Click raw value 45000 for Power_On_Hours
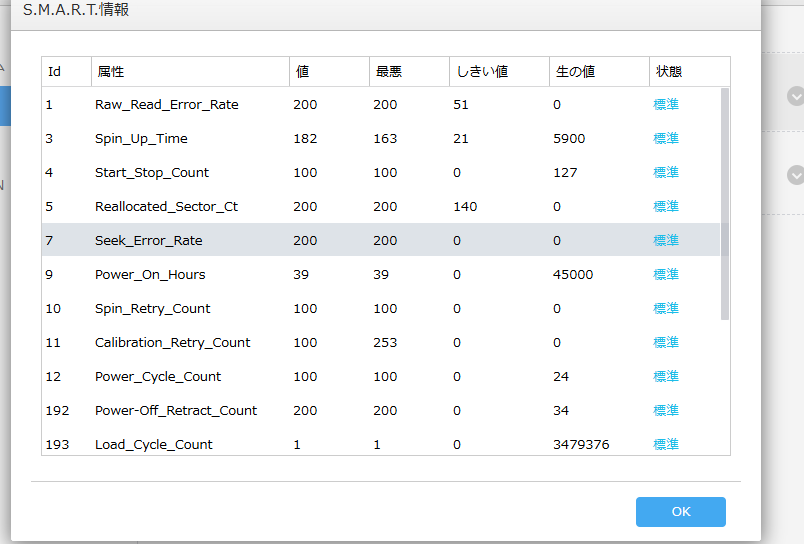The image size is (804, 544). (x=572, y=274)
